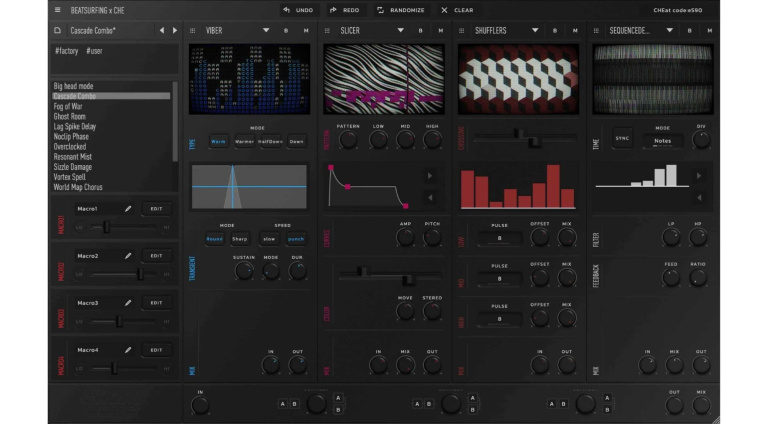
Task: Open the Notes time mode selector
Action: coord(662,141)
